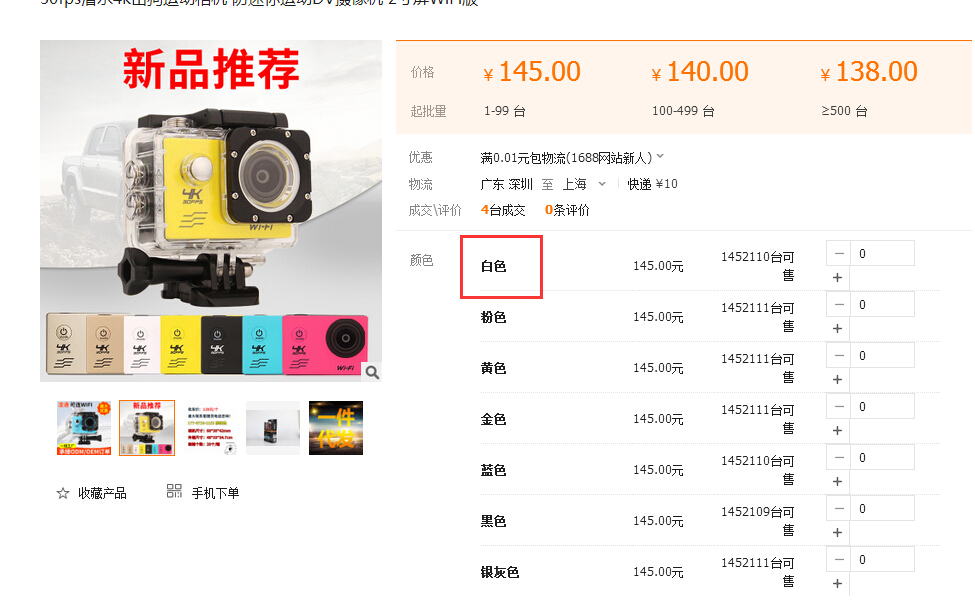
Task: Decrease pink color quantity with minus
Action: click(839, 305)
